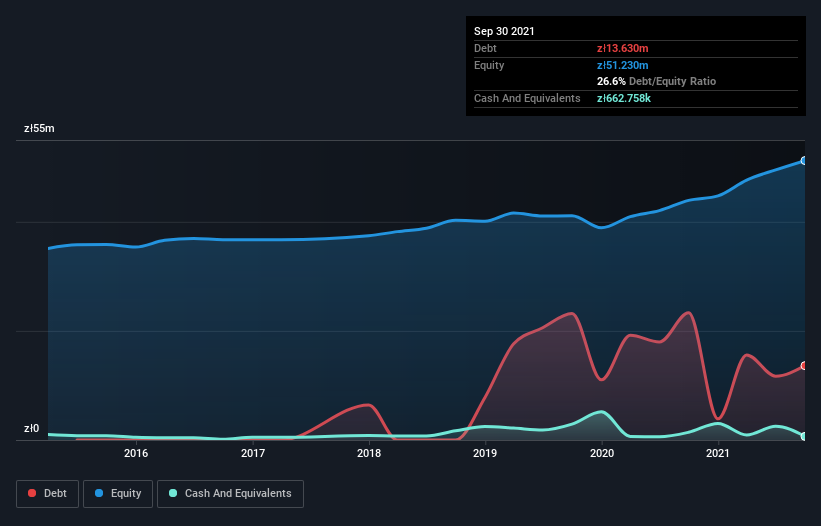This screenshot has width=821, height=526.
Task: Click the red Debt legend dot
Action: (32, 493)
